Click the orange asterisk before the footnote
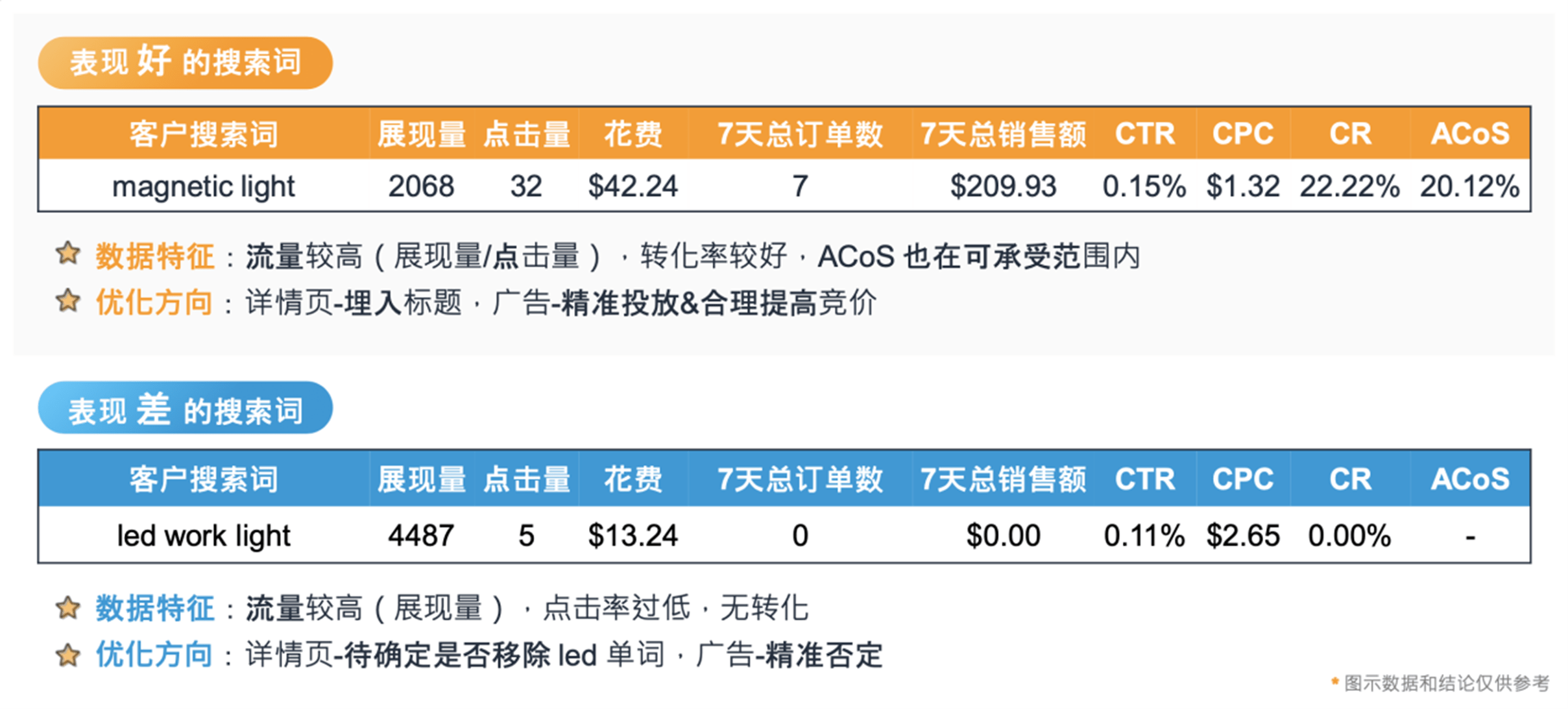The height and width of the screenshot is (709, 1568). click(x=1334, y=681)
